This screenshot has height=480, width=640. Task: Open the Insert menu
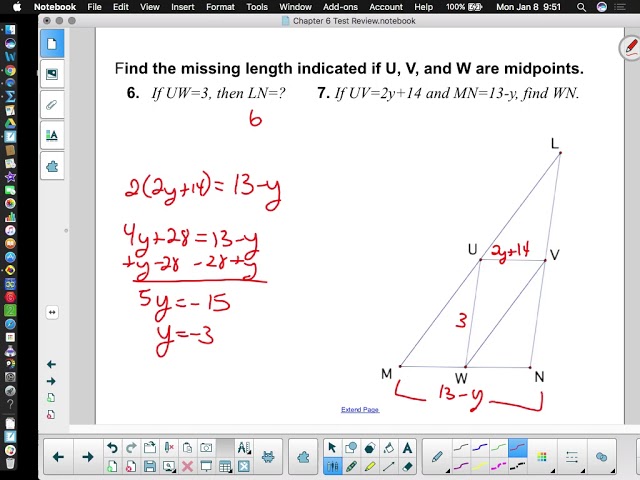(182, 7)
